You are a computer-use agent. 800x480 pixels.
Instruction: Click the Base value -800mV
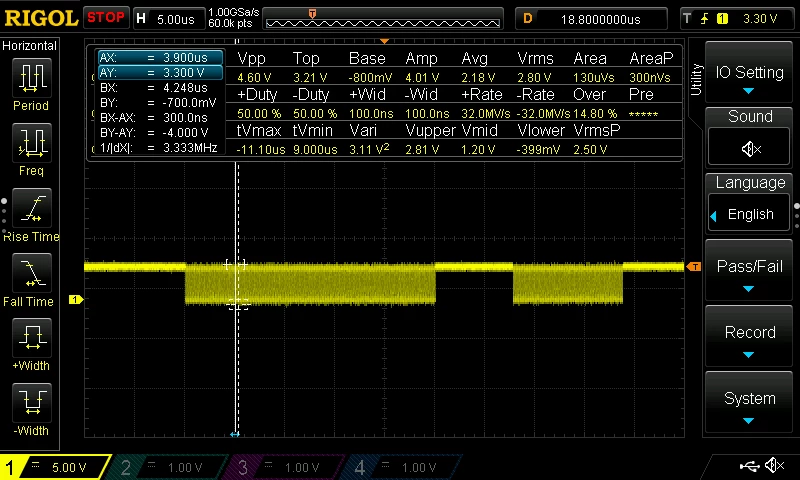(370, 78)
